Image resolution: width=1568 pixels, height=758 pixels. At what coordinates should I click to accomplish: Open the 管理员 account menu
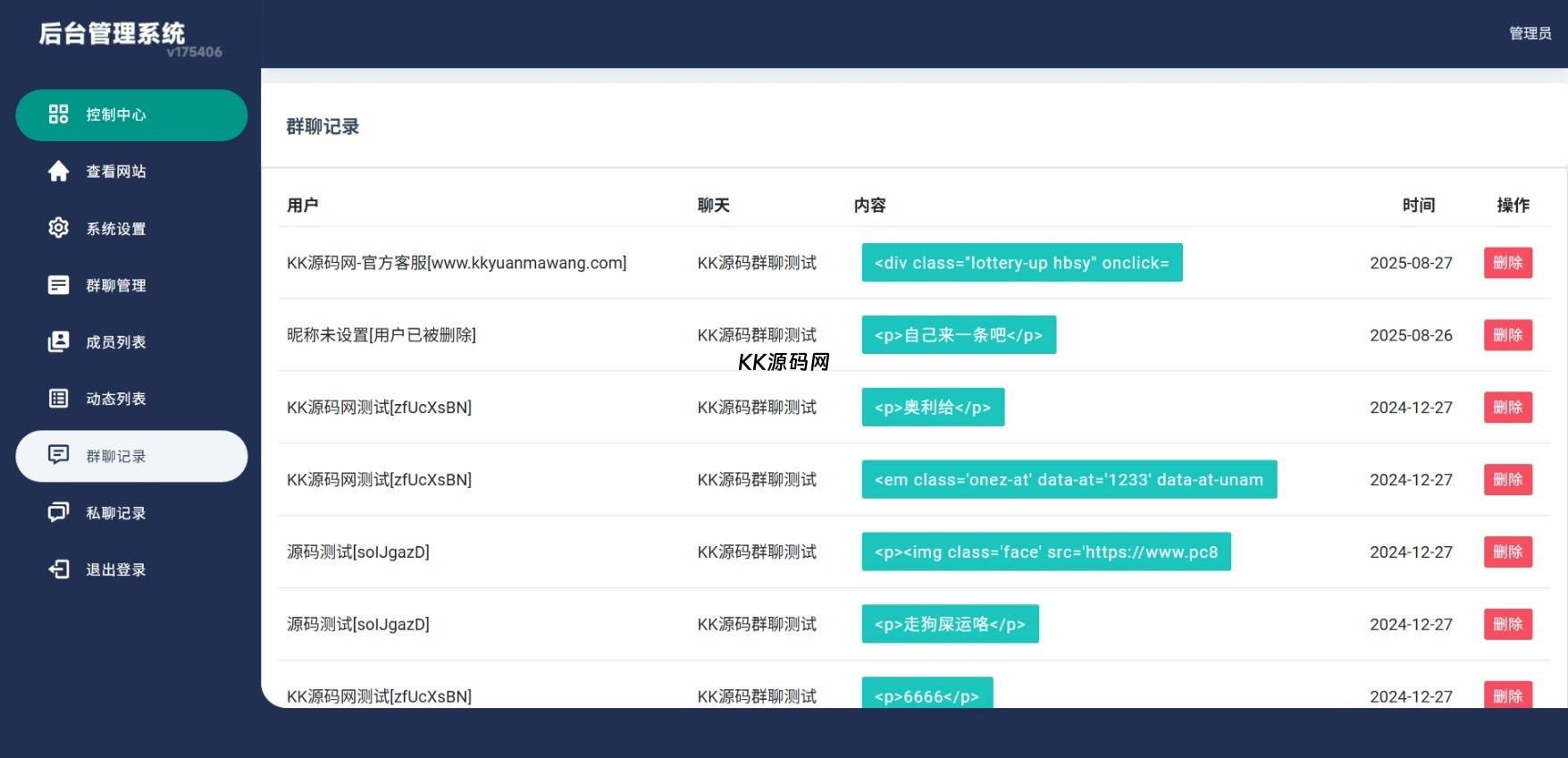(x=1530, y=34)
